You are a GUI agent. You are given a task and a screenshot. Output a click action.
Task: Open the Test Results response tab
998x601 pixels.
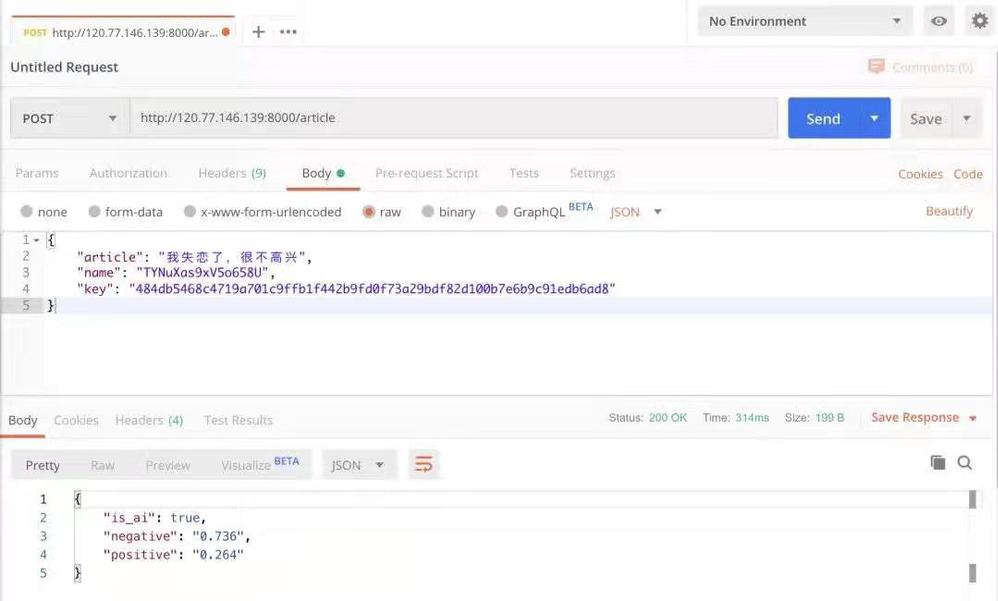coord(238,420)
